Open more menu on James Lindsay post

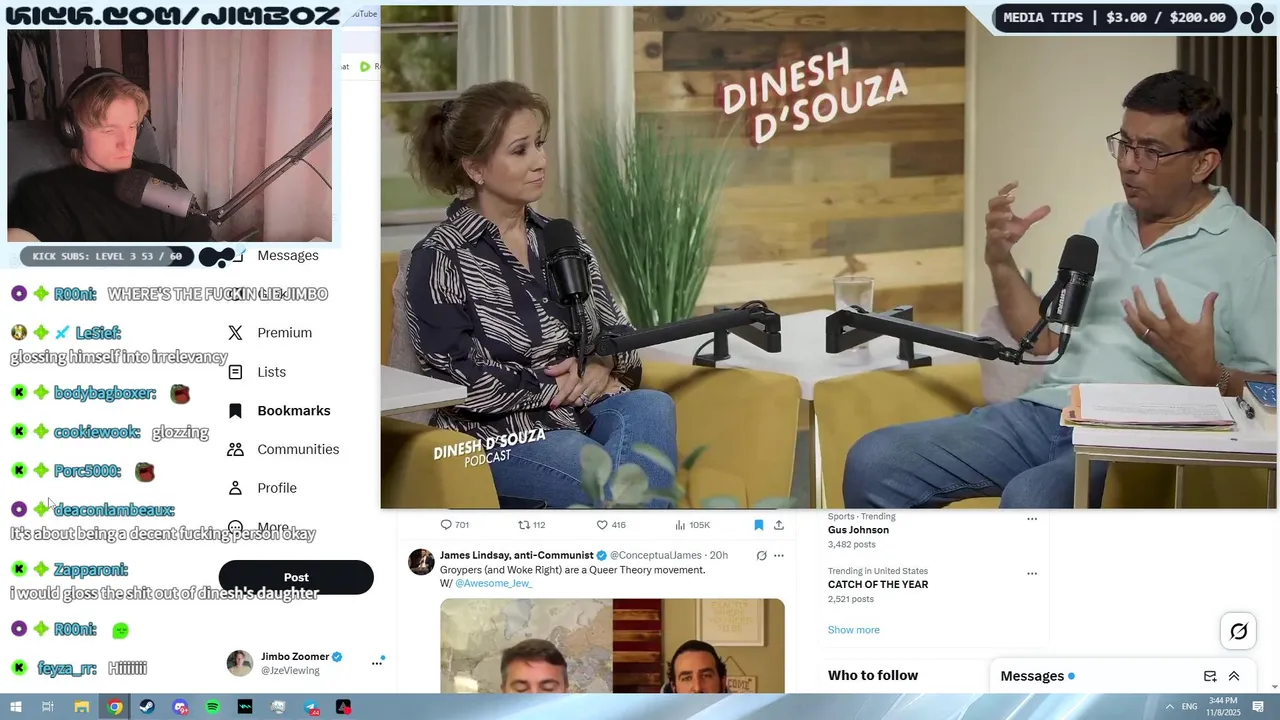(779, 556)
